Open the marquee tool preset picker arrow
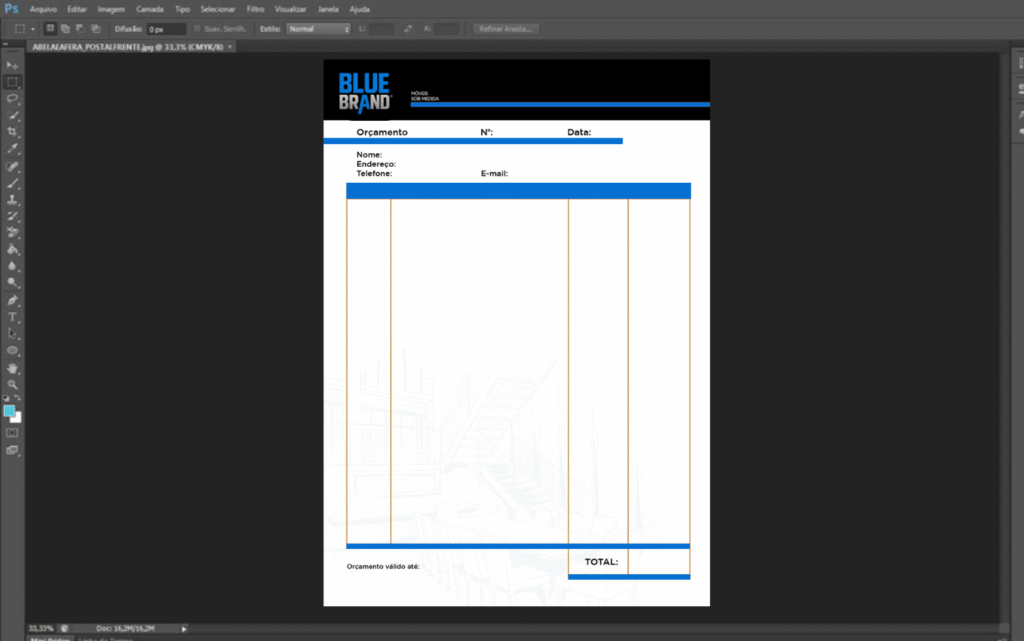The width and height of the screenshot is (1024, 641). click(33, 29)
